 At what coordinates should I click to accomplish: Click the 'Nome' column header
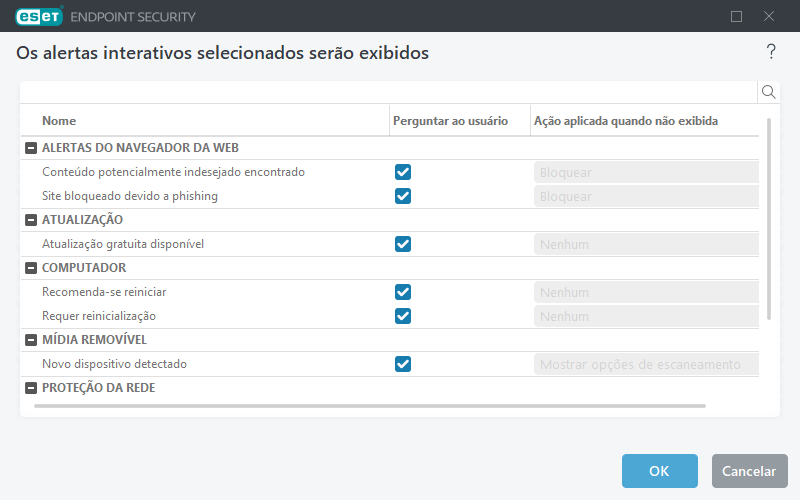[59, 121]
